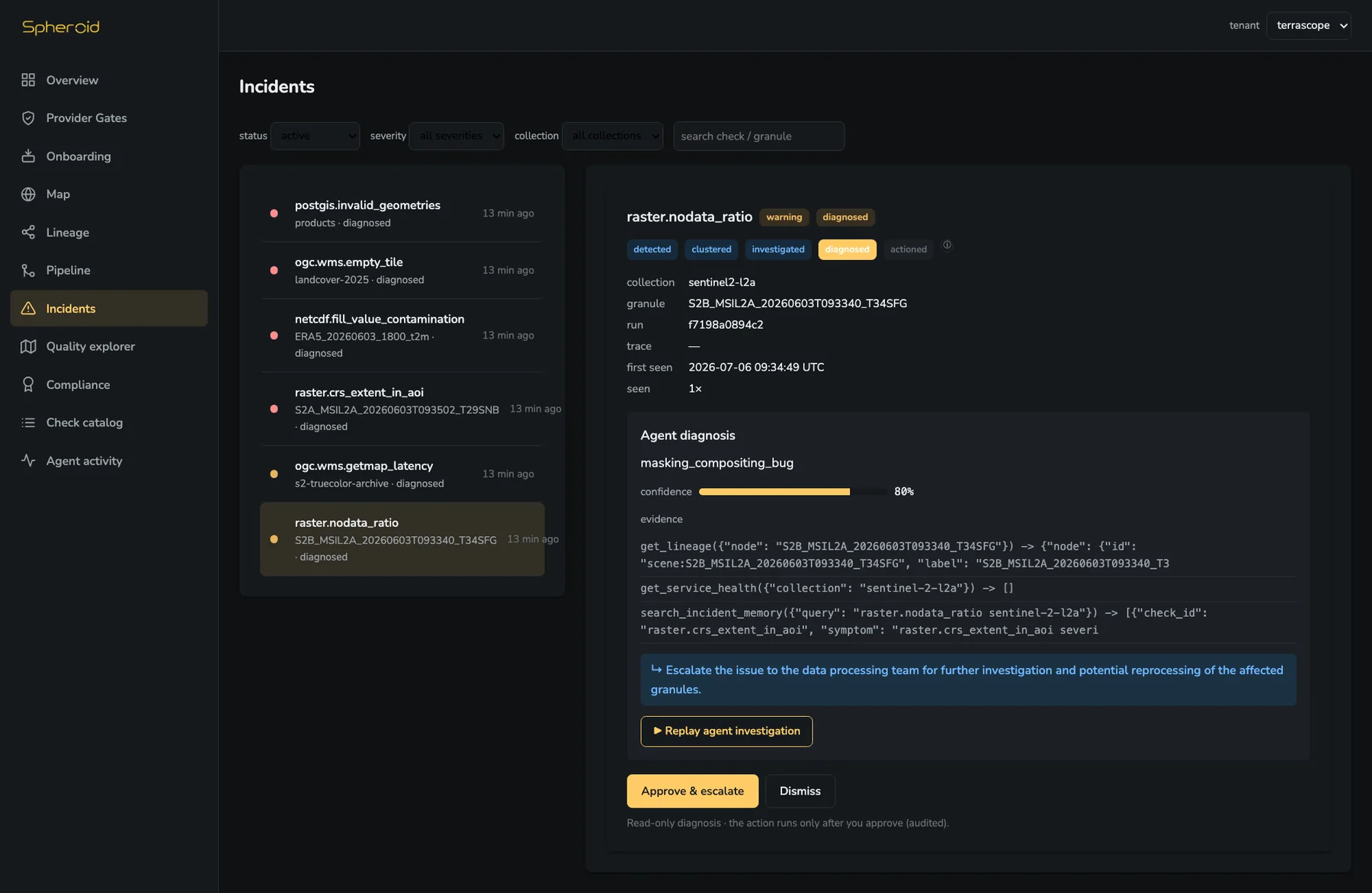This screenshot has height=893, width=1372.
Task: Select the ogc.wms.getmap_latency incident
Action: click(x=402, y=474)
